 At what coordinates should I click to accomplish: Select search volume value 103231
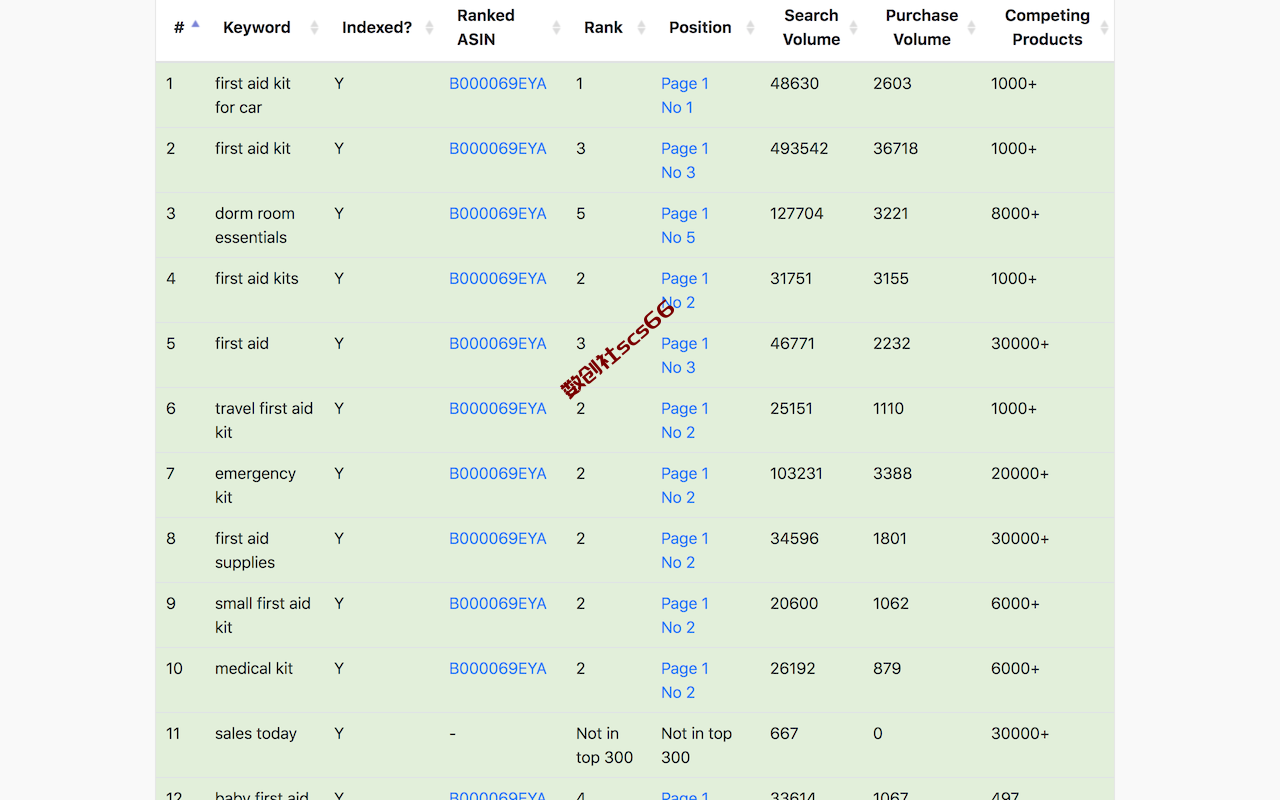click(x=796, y=474)
